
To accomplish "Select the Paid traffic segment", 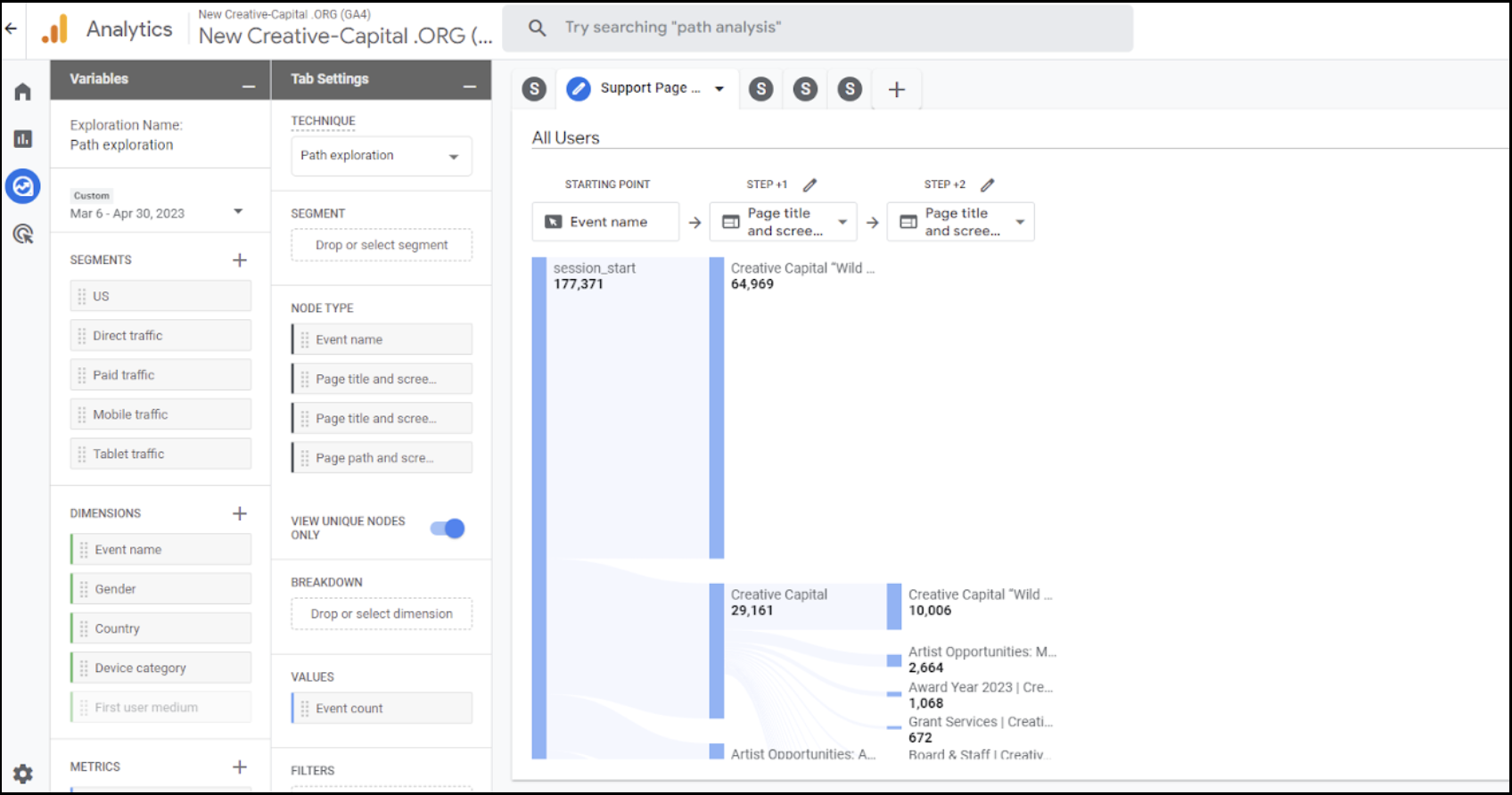I will click(160, 375).
